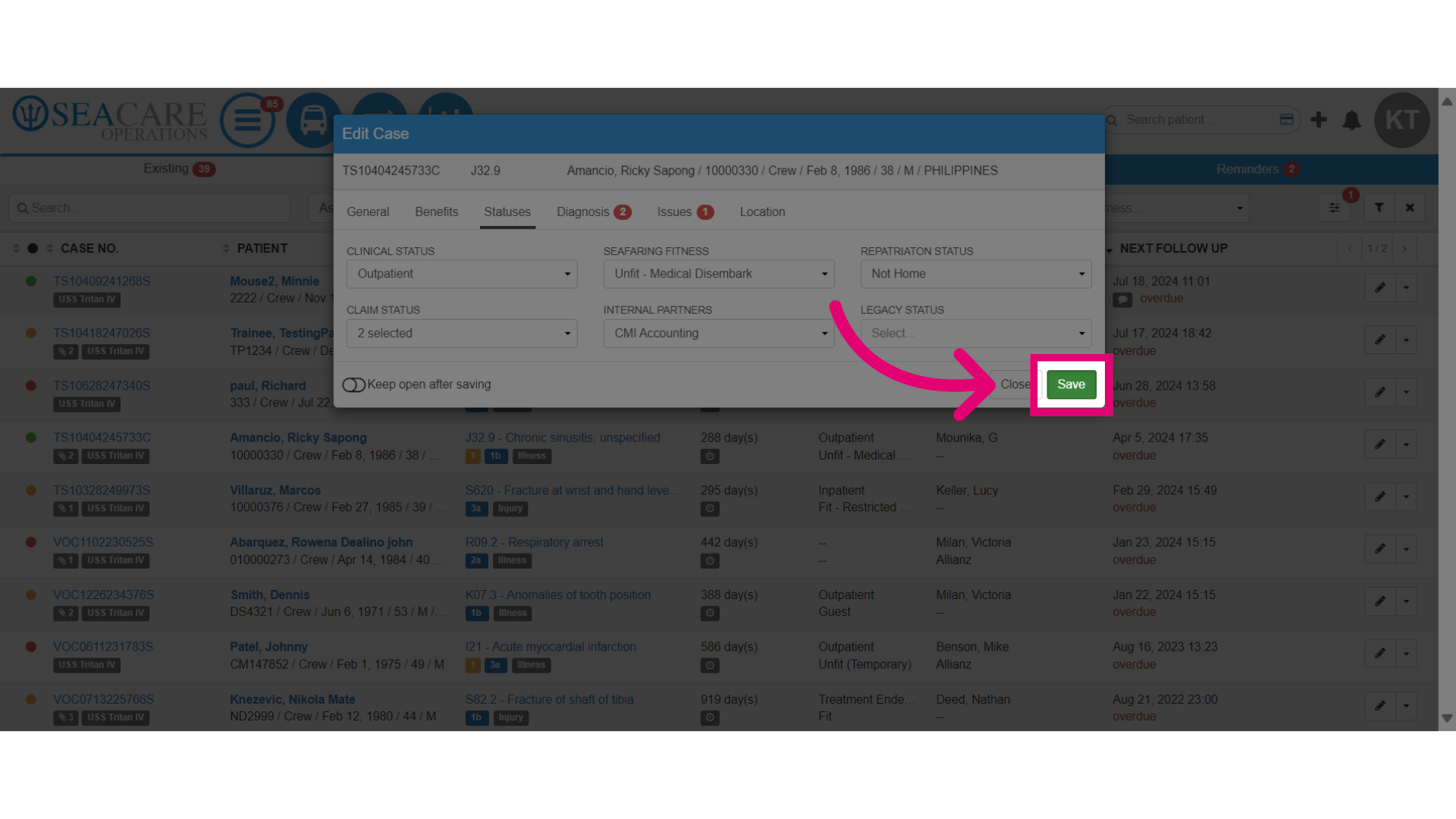Open case link TS10628247340S
Image resolution: width=1456 pixels, height=819 pixels.
pos(102,386)
